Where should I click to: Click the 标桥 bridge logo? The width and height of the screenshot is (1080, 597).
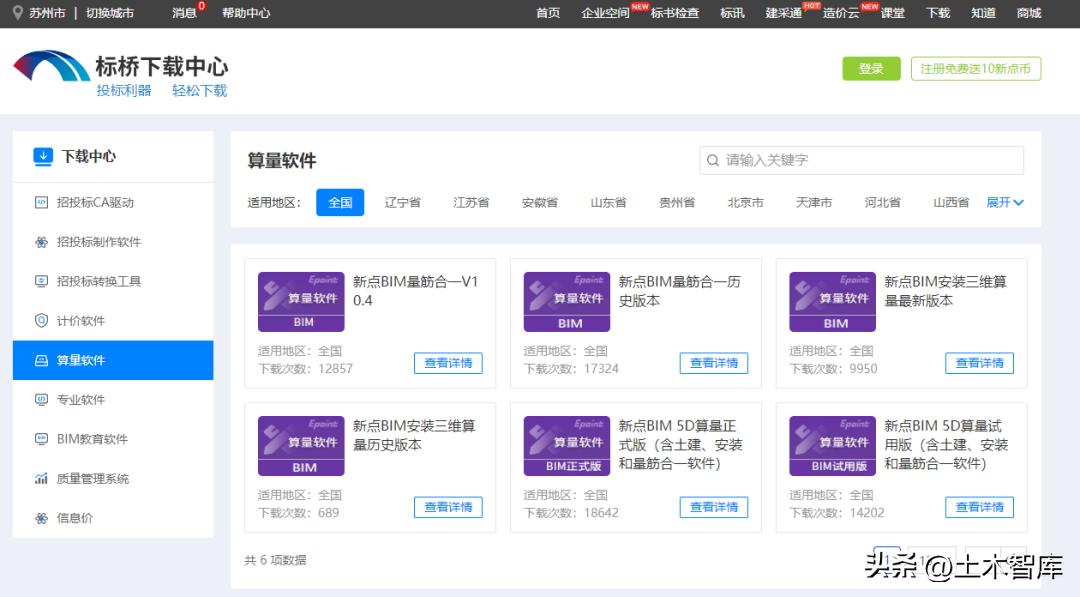tap(51, 68)
